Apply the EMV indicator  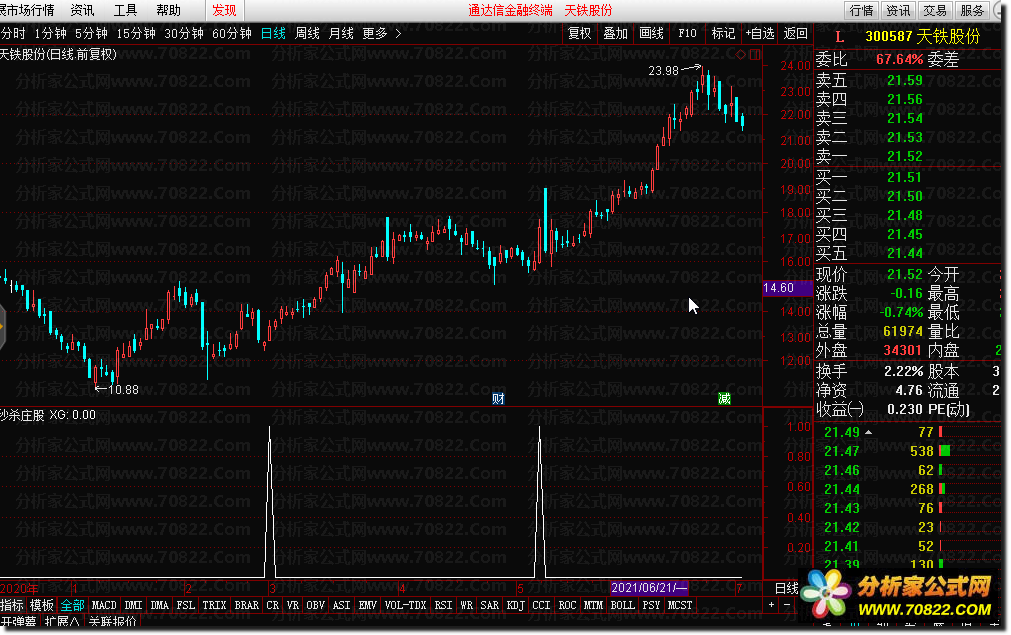(368, 605)
